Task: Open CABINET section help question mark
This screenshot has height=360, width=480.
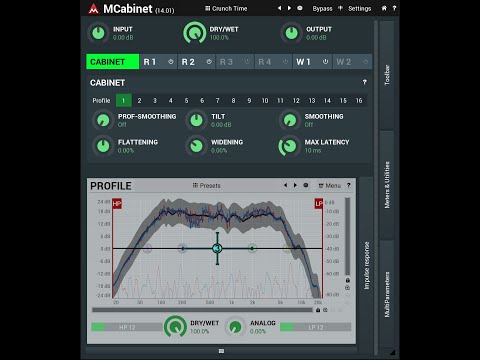Action: [365, 82]
